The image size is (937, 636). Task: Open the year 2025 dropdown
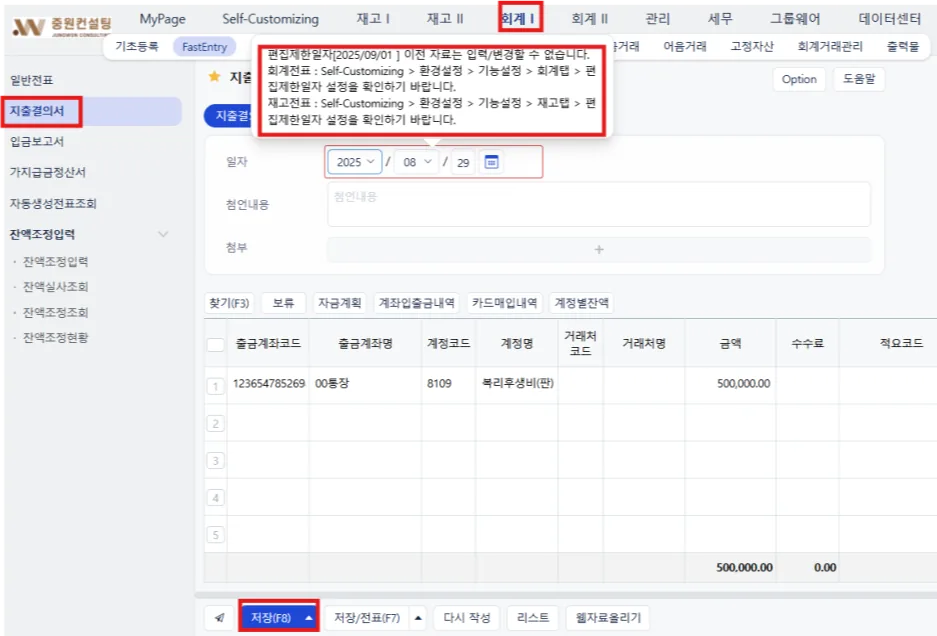pyautogui.click(x=355, y=162)
